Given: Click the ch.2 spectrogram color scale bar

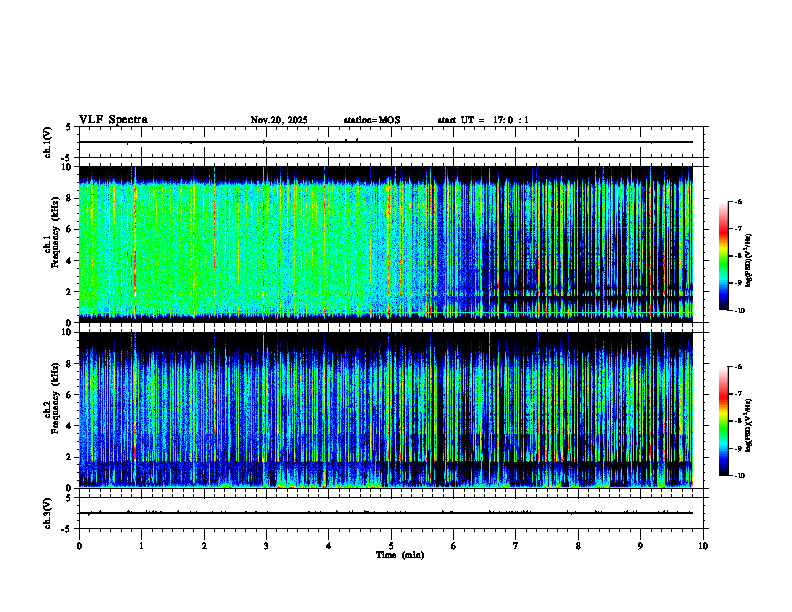Looking at the screenshot, I should (x=724, y=421).
